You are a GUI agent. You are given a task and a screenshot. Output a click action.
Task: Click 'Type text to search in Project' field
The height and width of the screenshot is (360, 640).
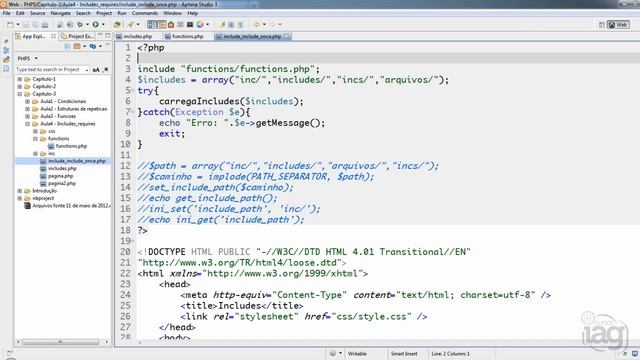click(x=52, y=70)
